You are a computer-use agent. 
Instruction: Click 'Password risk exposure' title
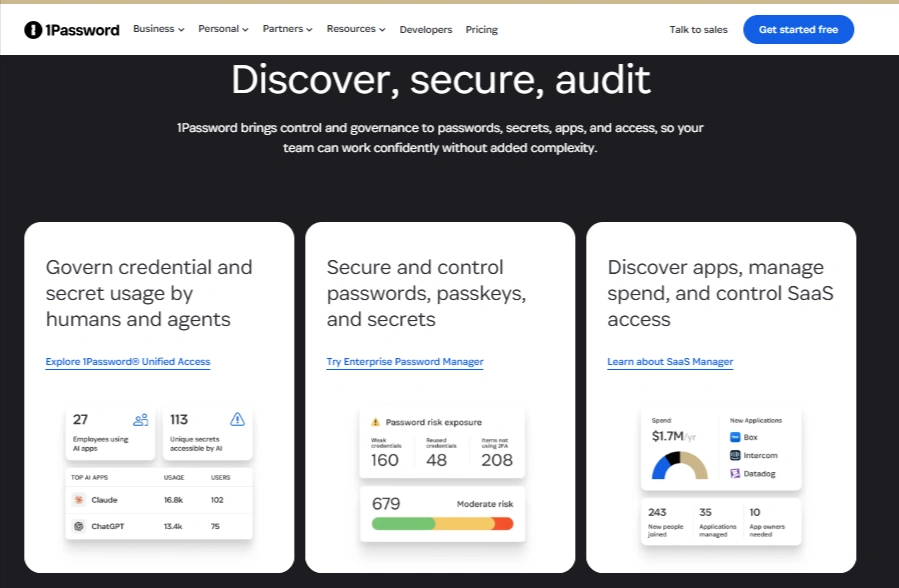[x=433, y=422]
